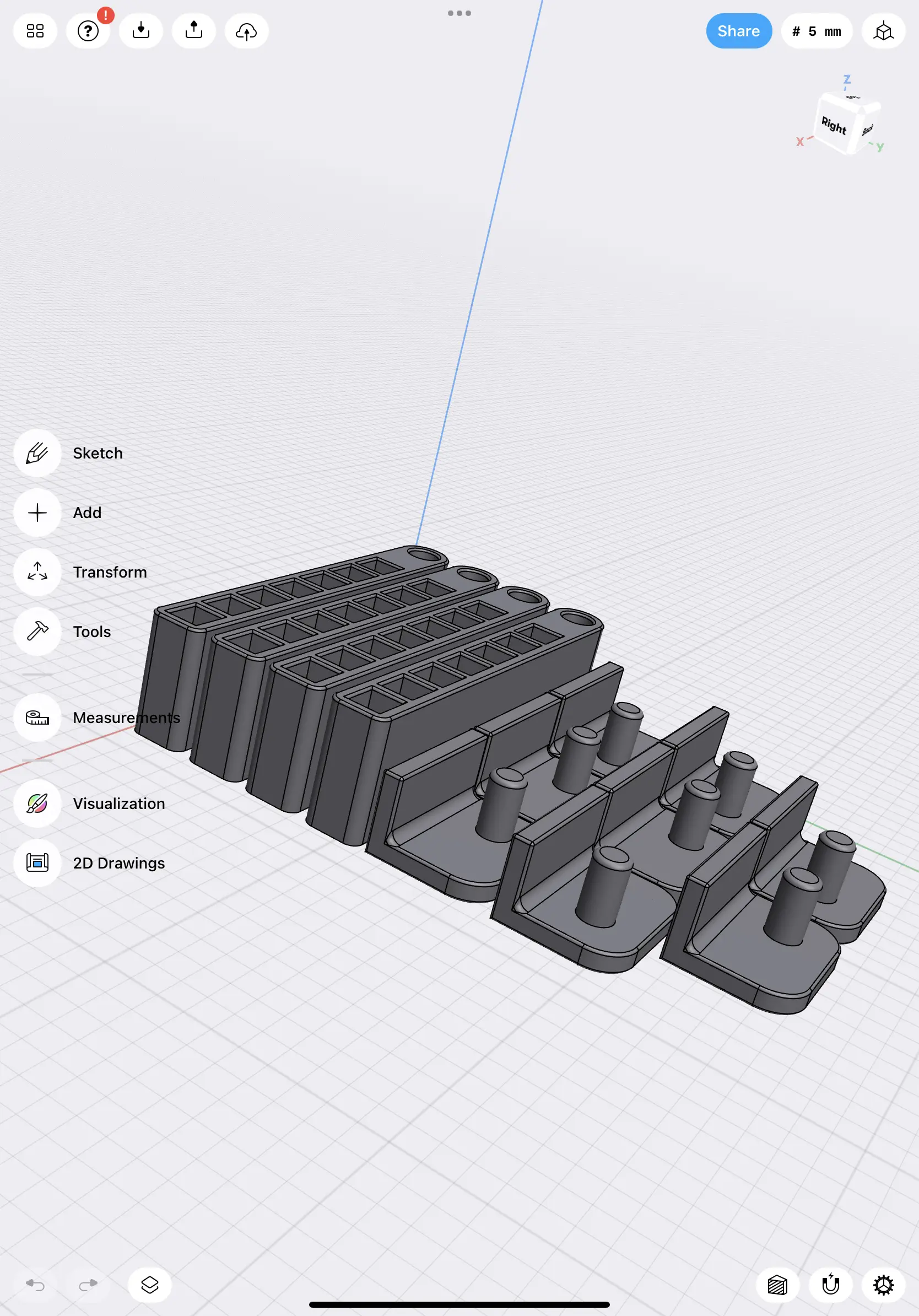Toggle the perspective view cube icon
This screenshot has width=919, height=1316.
click(883, 31)
